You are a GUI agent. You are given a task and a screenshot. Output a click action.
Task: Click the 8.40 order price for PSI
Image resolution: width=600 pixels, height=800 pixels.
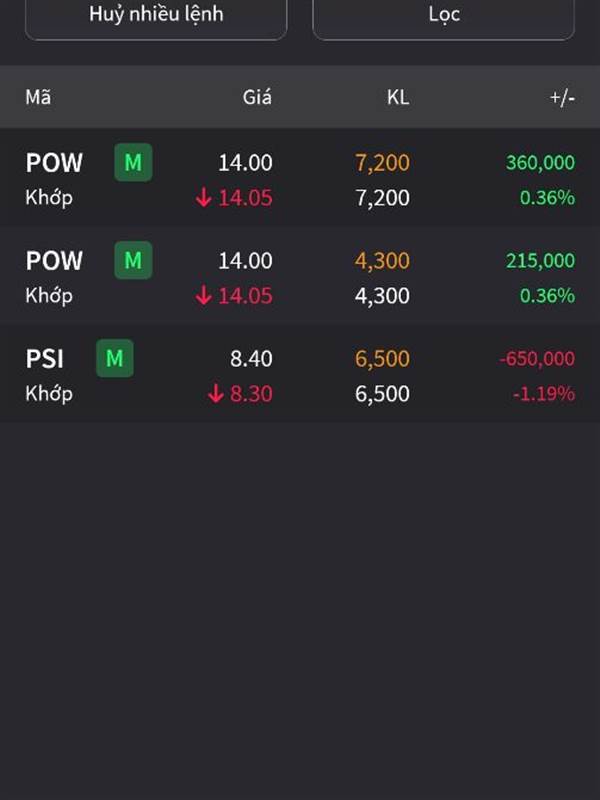click(250, 359)
